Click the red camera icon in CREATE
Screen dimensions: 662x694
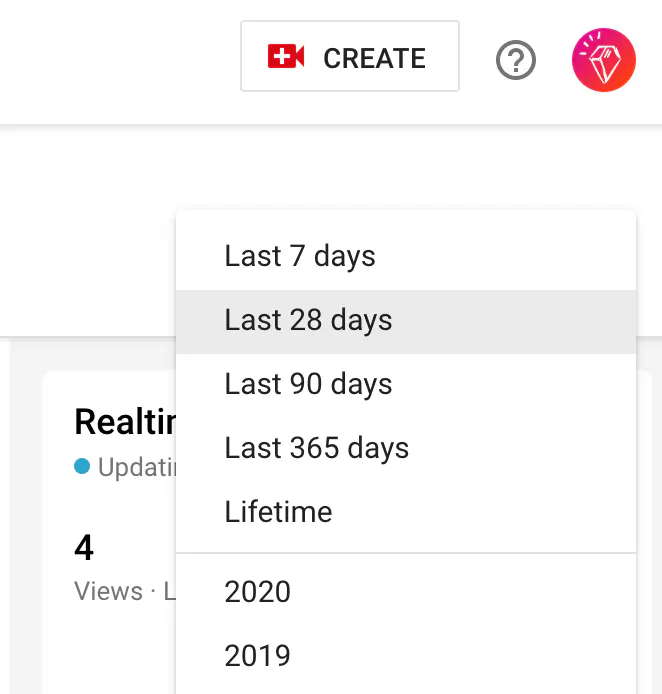click(286, 57)
